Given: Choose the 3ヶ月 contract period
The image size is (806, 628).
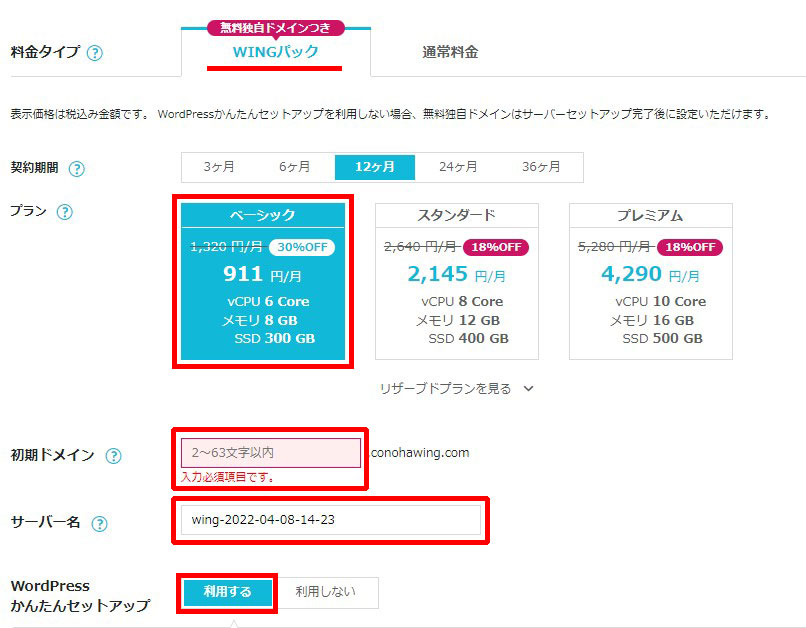Looking at the screenshot, I should (x=219, y=167).
